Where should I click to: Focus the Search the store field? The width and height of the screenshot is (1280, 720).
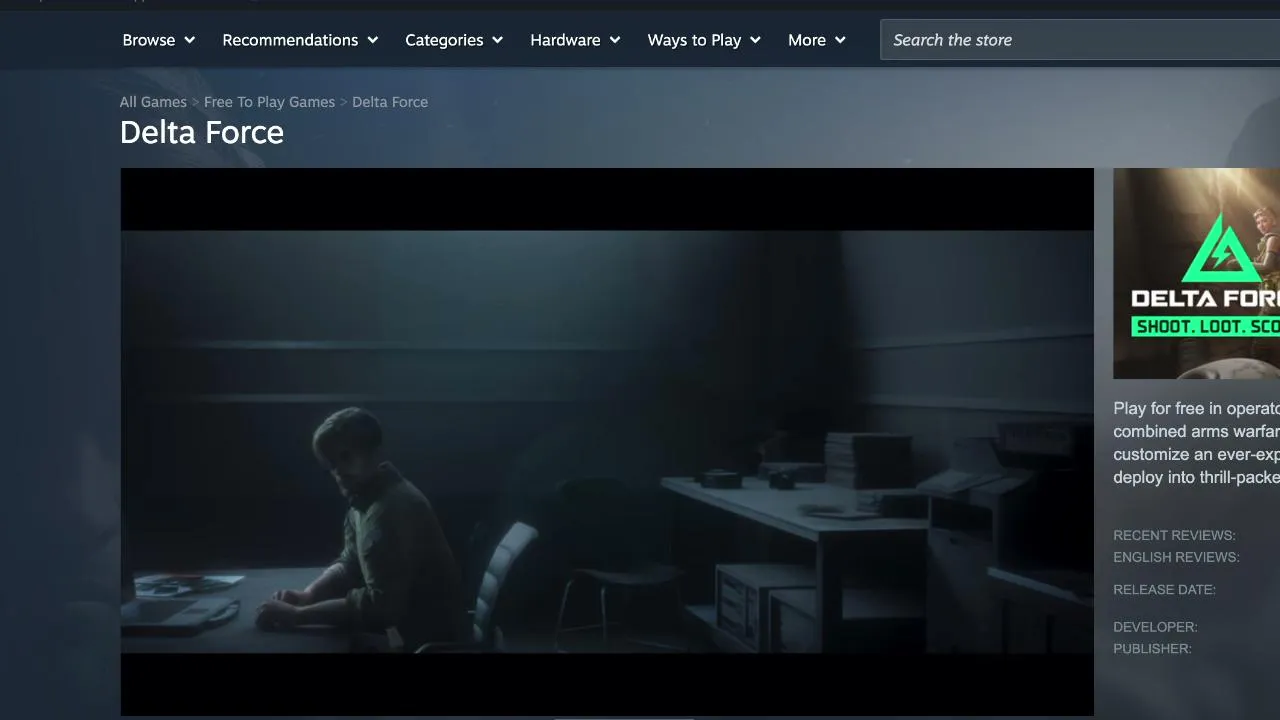(x=1080, y=40)
